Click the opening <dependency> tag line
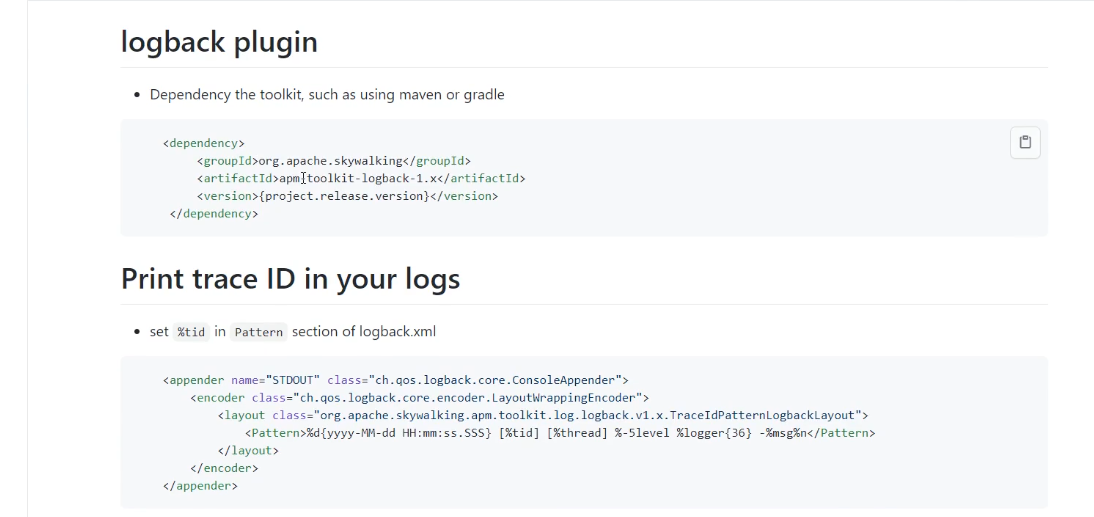 pos(203,143)
